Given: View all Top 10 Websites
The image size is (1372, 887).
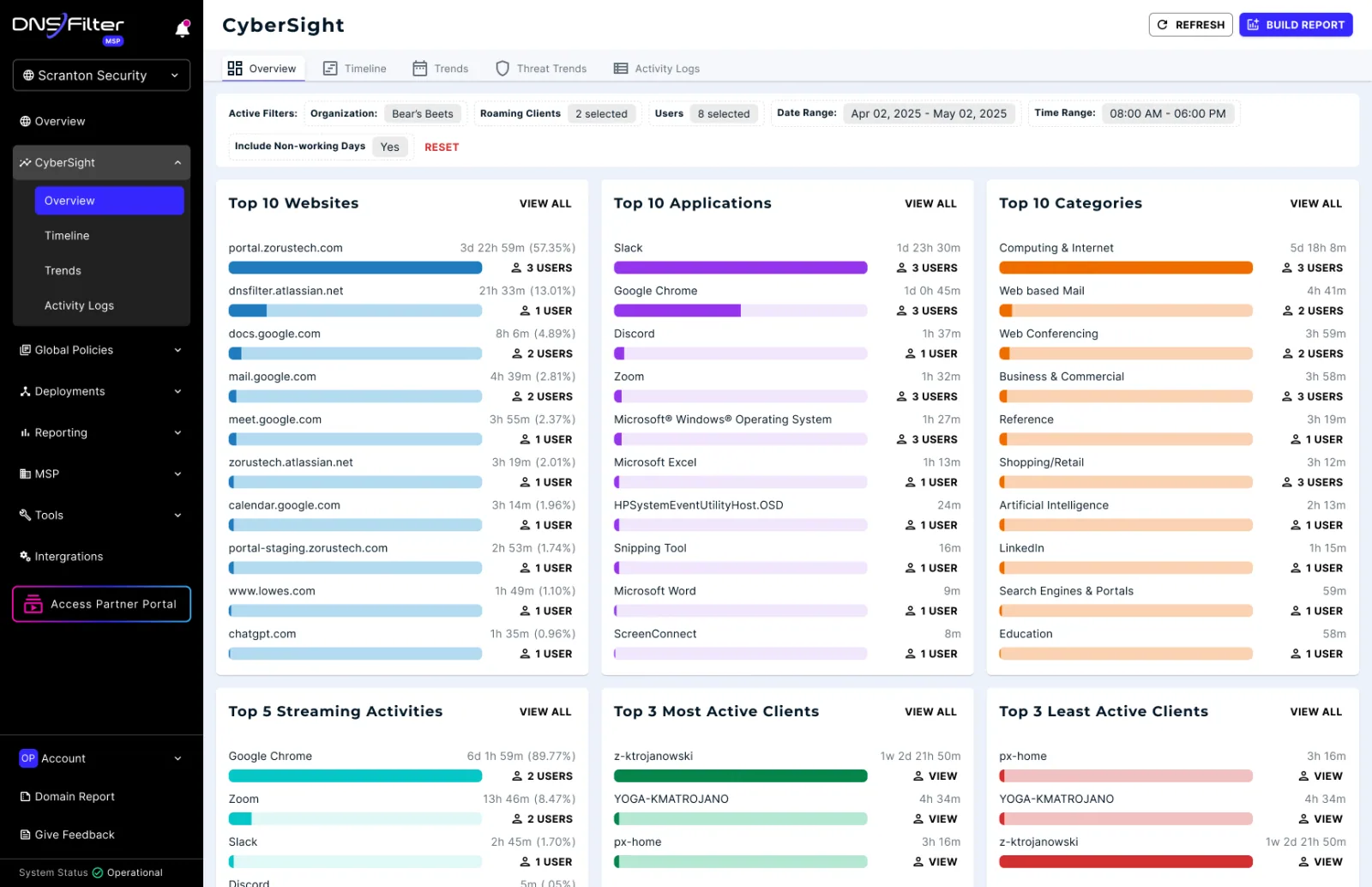Looking at the screenshot, I should pyautogui.click(x=545, y=204).
